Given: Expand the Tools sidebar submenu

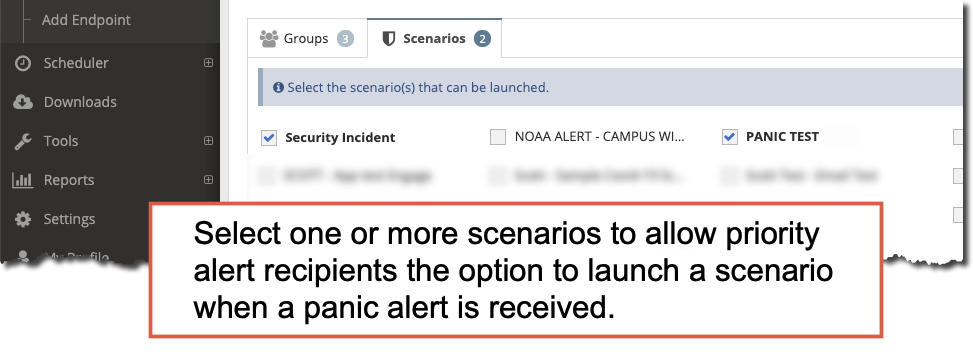Looking at the screenshot, I should (208, 141).
